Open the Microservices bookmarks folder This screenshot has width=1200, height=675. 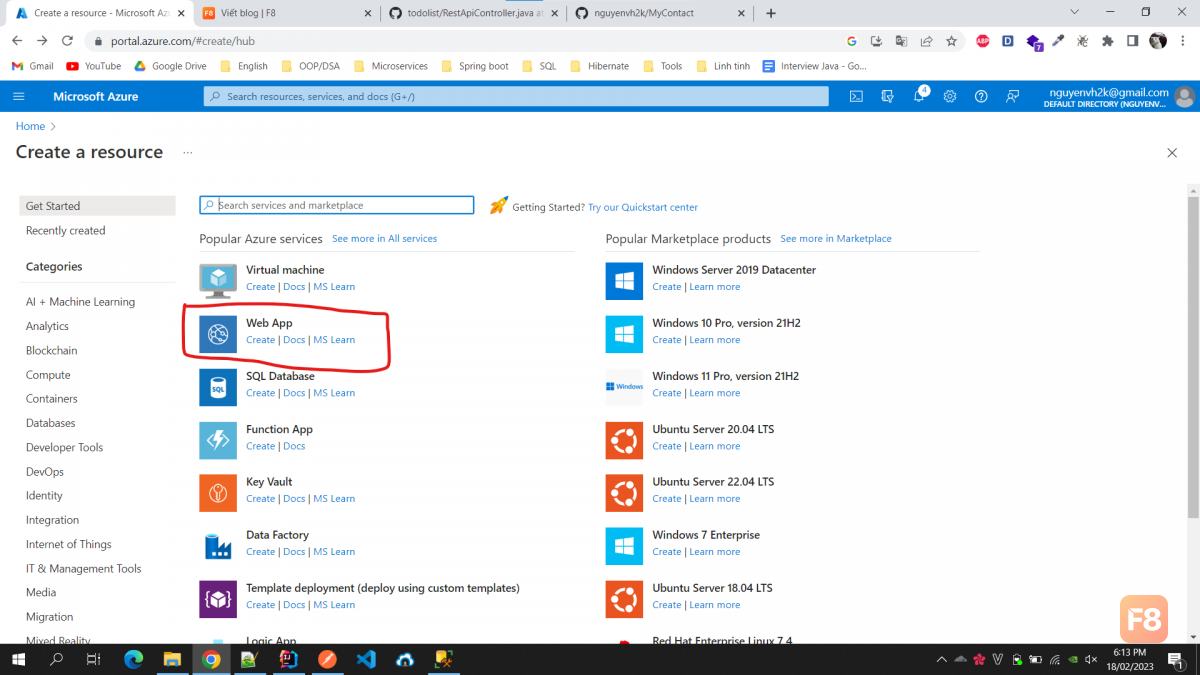coord(390,66)
